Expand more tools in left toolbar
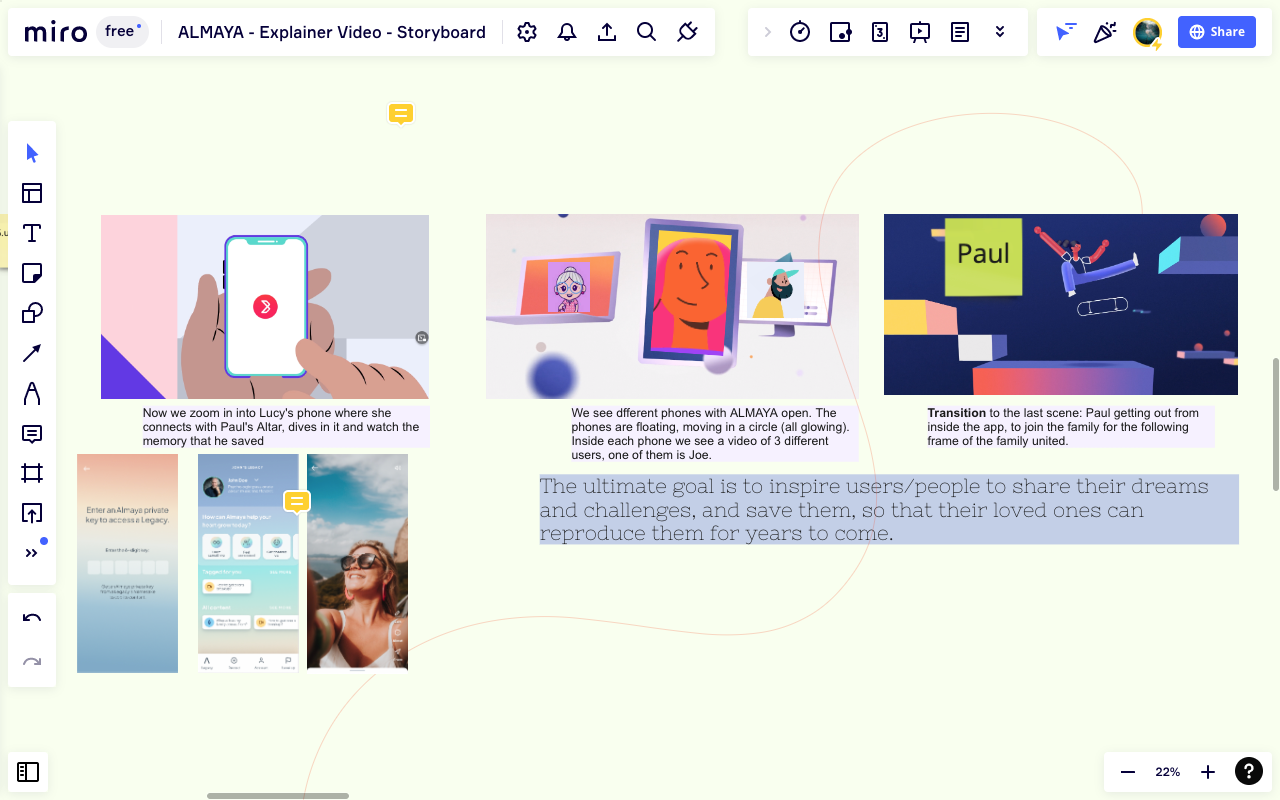Screen dimensions: 1280x800 coord(32,553)
